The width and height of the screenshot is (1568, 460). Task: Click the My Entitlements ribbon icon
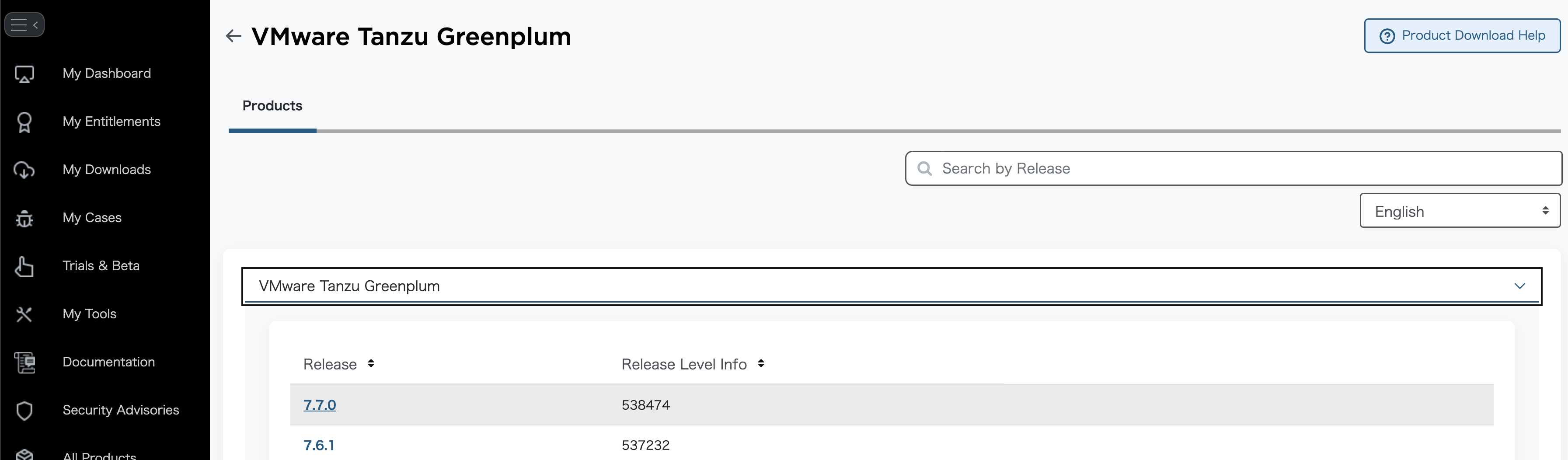[24, 122]
